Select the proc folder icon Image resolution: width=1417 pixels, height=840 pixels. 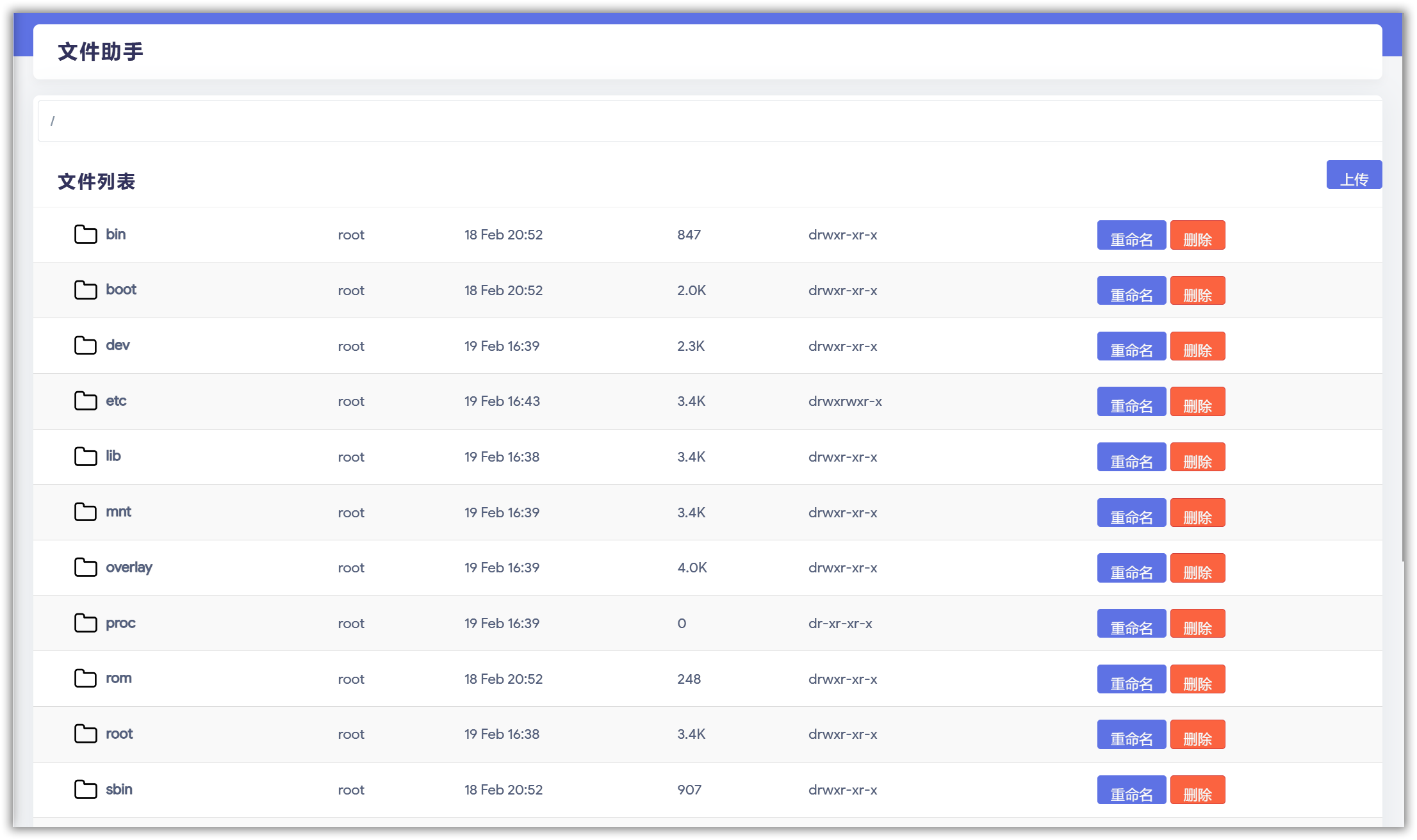pos(85,623)
